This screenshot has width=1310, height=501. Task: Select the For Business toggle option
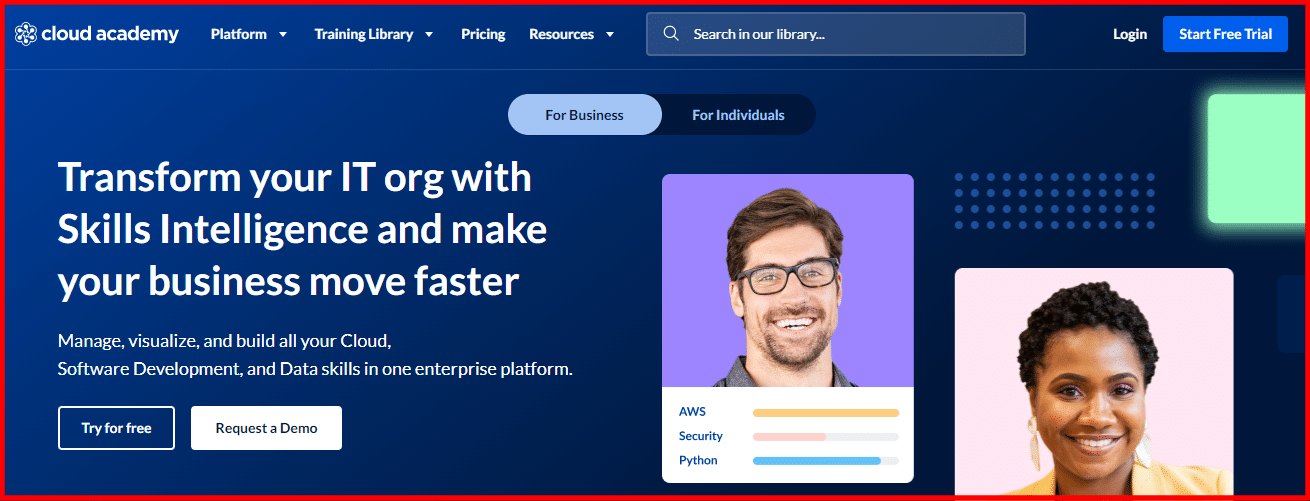pyautogui.click(x=585, y=115)
